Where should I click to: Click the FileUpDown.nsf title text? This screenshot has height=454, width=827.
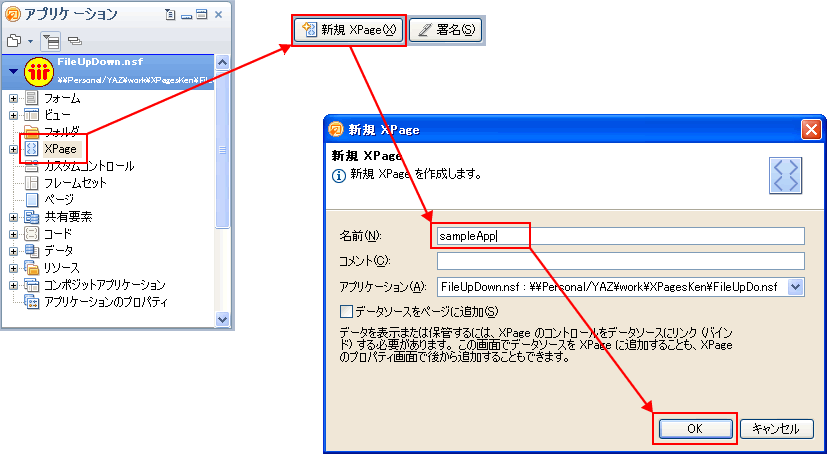click(100, 62)
